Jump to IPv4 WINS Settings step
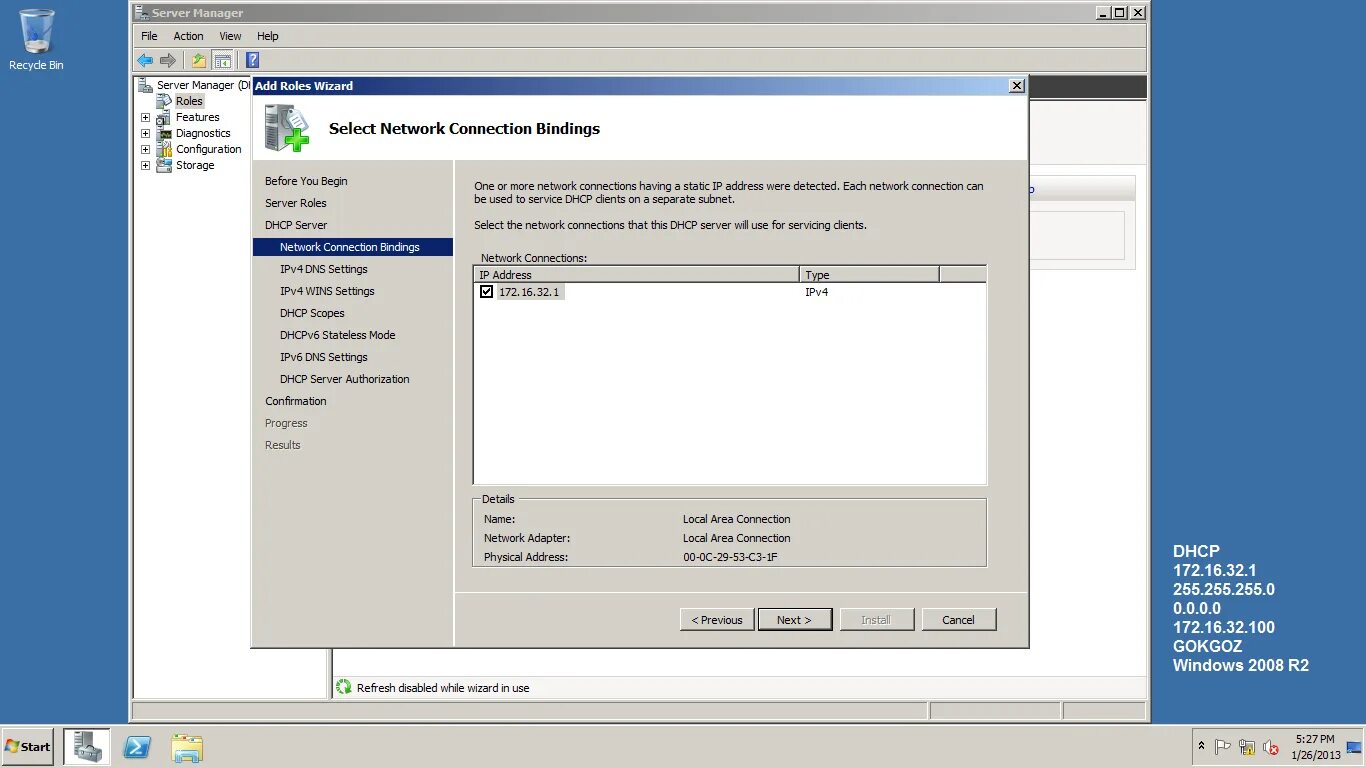The width and height of the screenshot is (1366, 768). click(327, 291)
